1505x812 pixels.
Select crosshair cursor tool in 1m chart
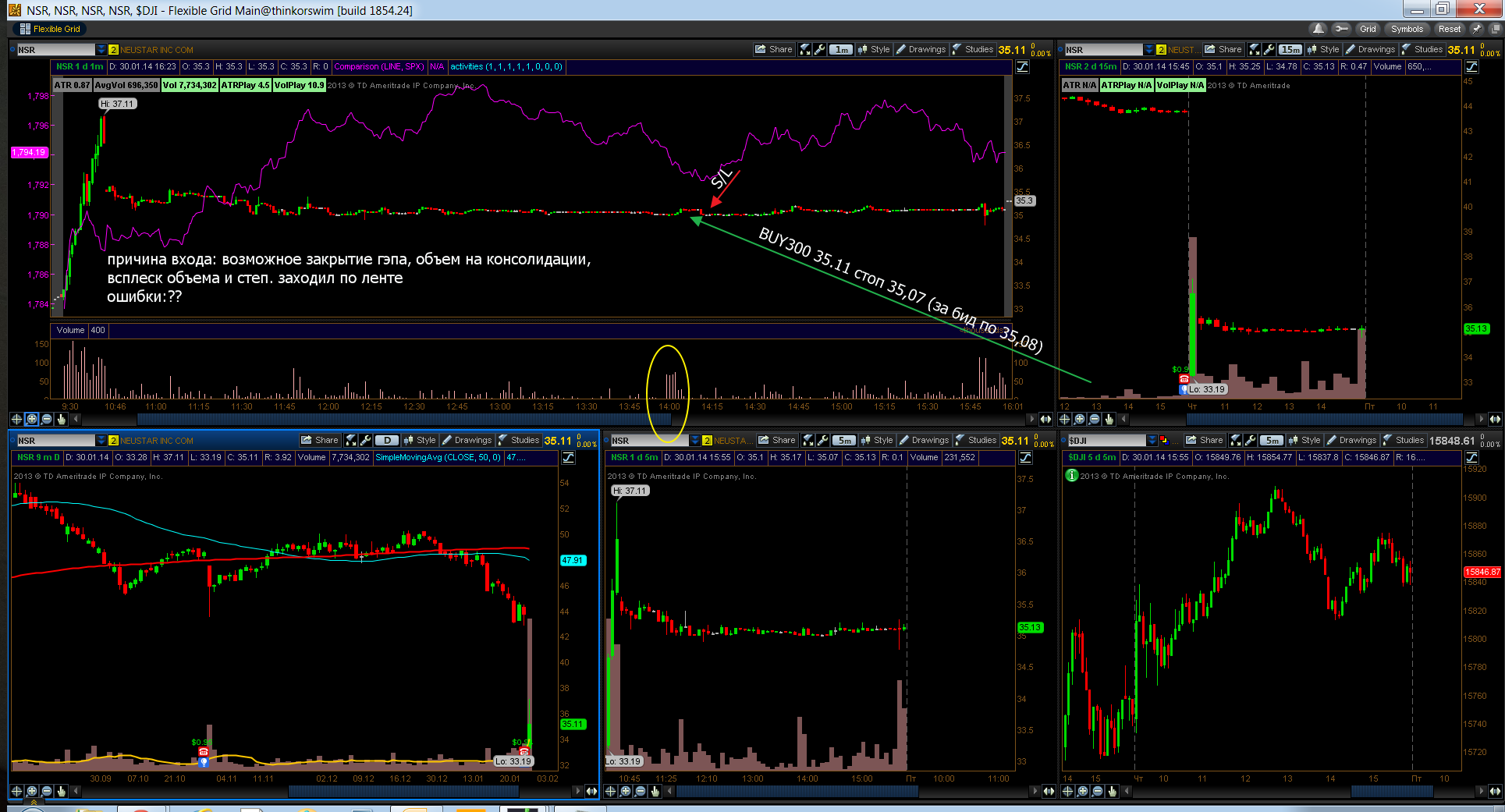tap(16, 419)
